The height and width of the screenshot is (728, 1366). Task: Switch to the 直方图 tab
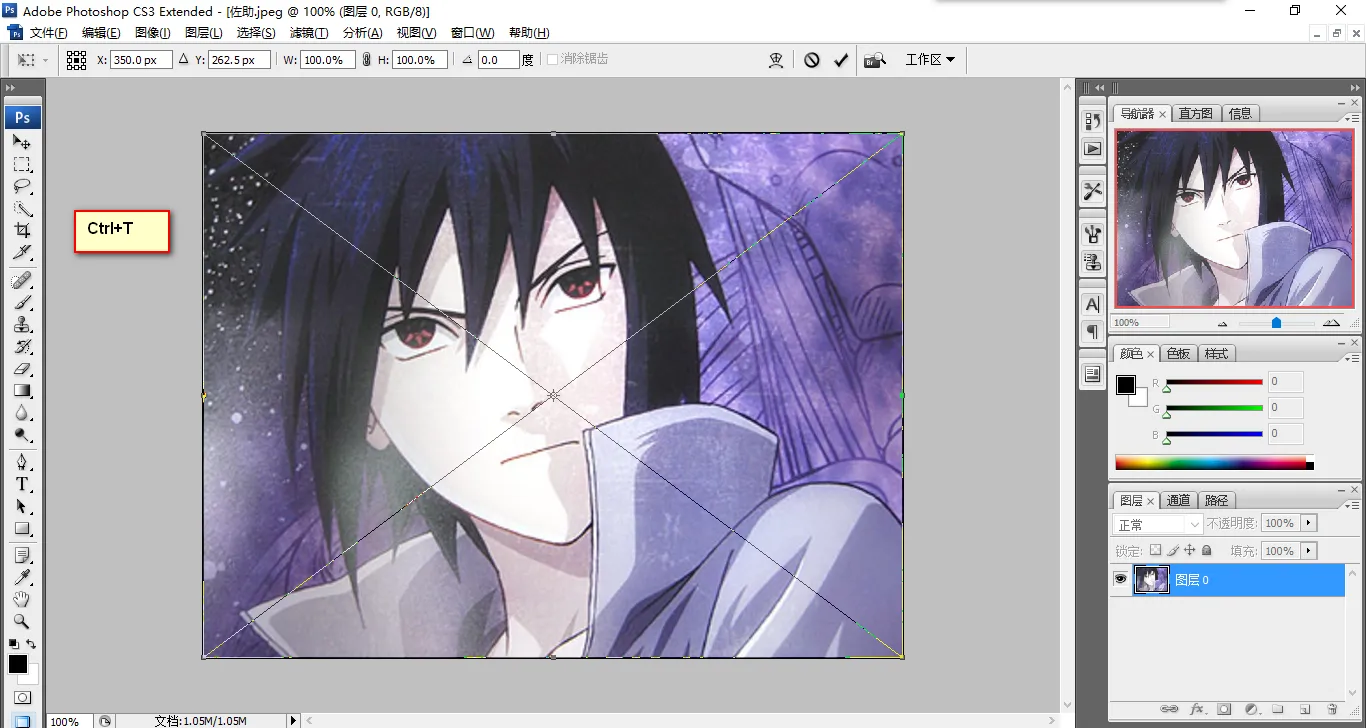click(1195, 113)
